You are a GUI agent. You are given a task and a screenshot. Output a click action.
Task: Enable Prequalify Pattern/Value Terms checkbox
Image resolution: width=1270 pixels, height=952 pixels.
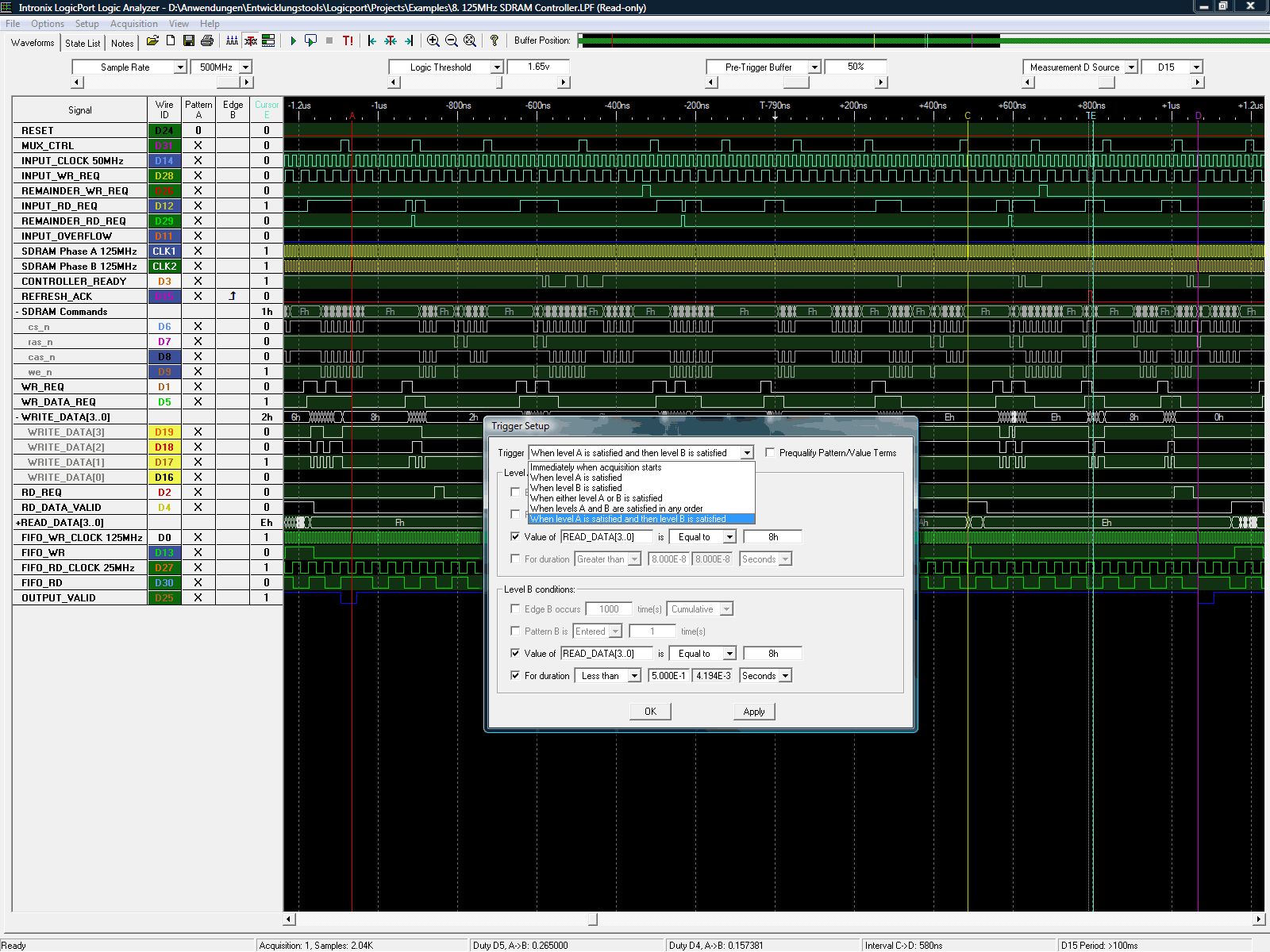[x=770, y=452]
